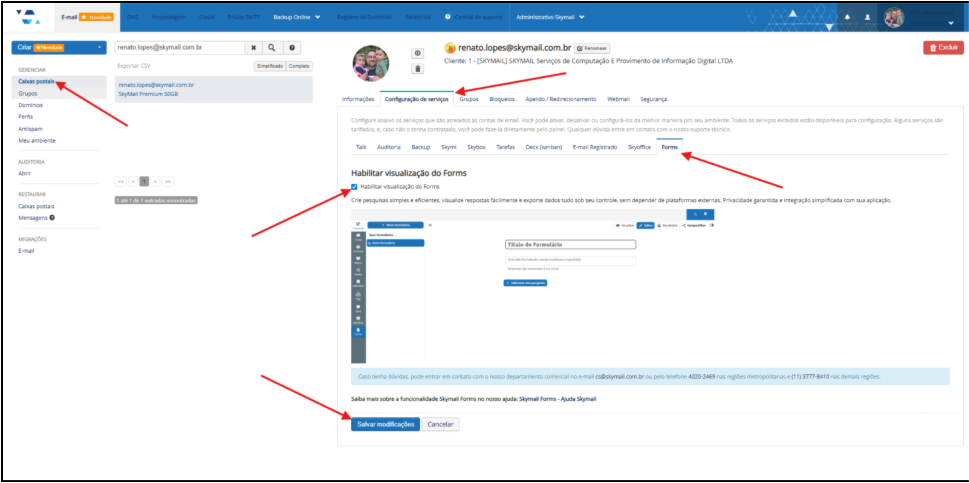Open the Backup Online dropdown menu
Viewport: 969px width, 483px height.
tap(296, 17)
